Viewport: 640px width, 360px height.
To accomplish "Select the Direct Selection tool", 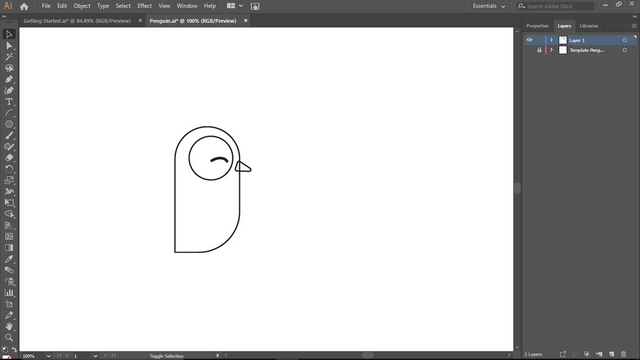I will [9, 46].
